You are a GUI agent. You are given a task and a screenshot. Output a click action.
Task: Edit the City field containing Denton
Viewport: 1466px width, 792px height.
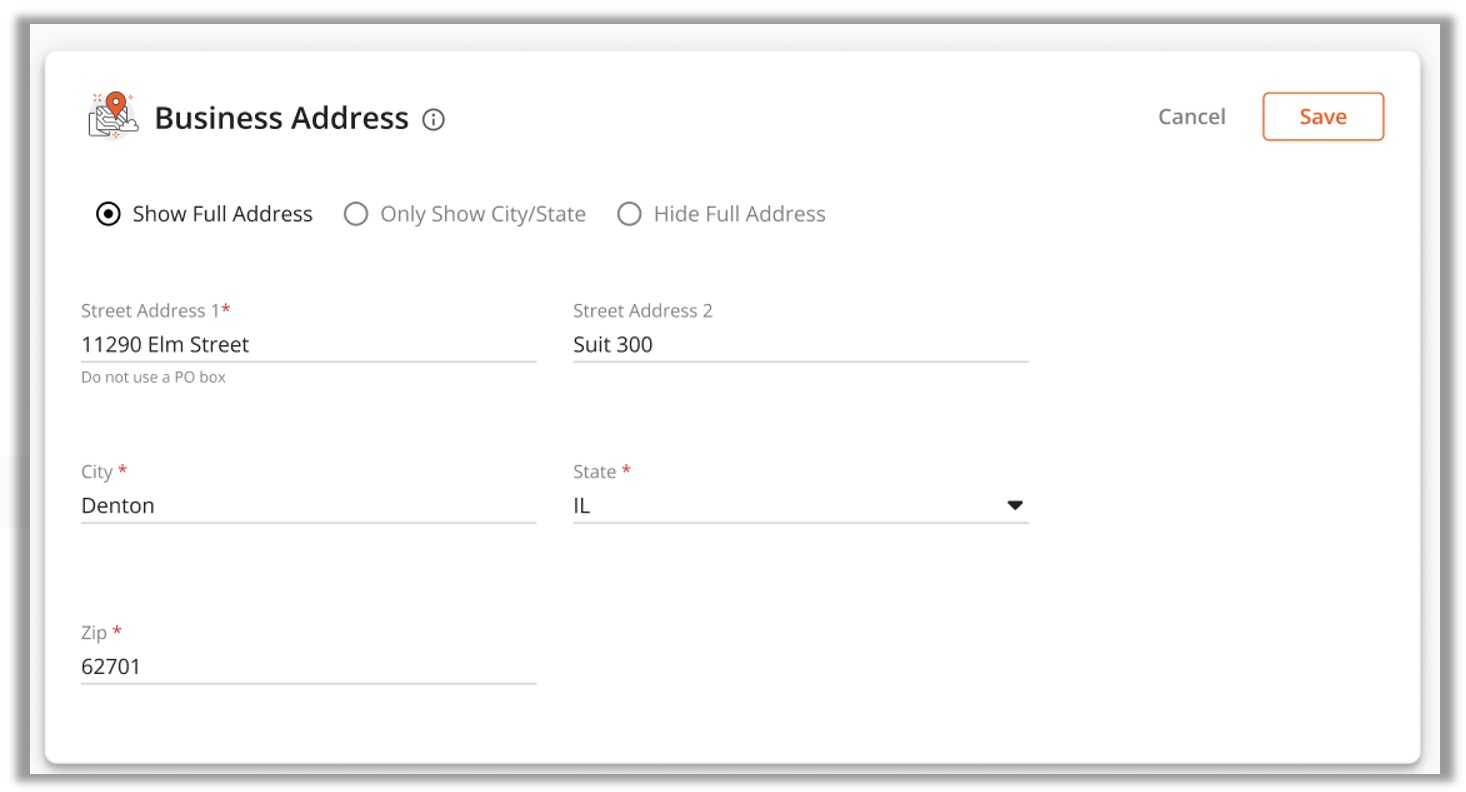pos(308,505)
